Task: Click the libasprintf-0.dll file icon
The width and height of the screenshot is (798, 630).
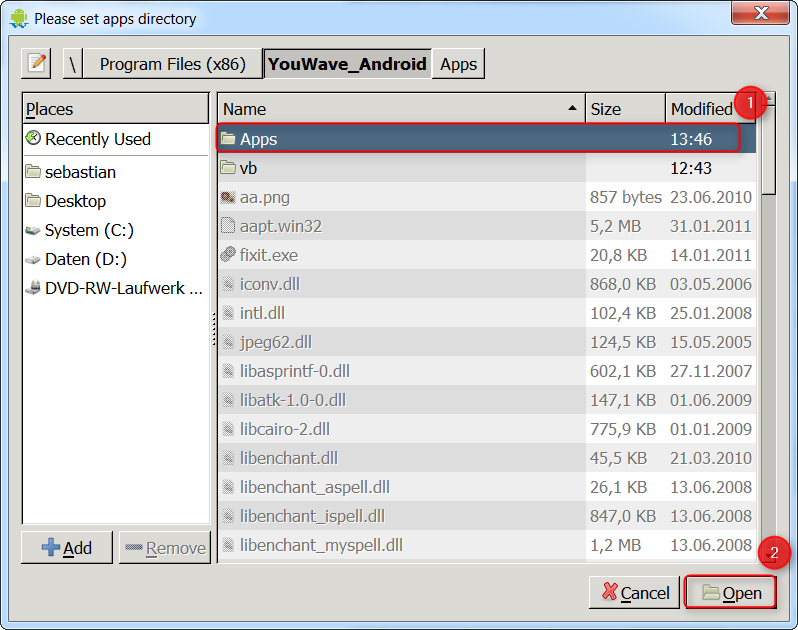Action: click(x=229, y=371)
